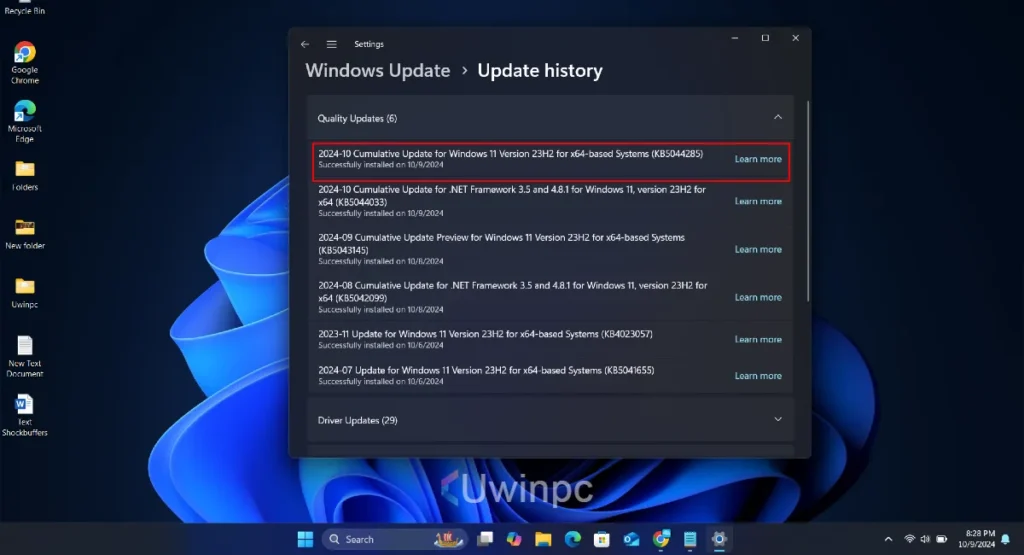
Task: Select the 2024-10 .NET Framework KB5044033 row
Action: coord(551,201)
